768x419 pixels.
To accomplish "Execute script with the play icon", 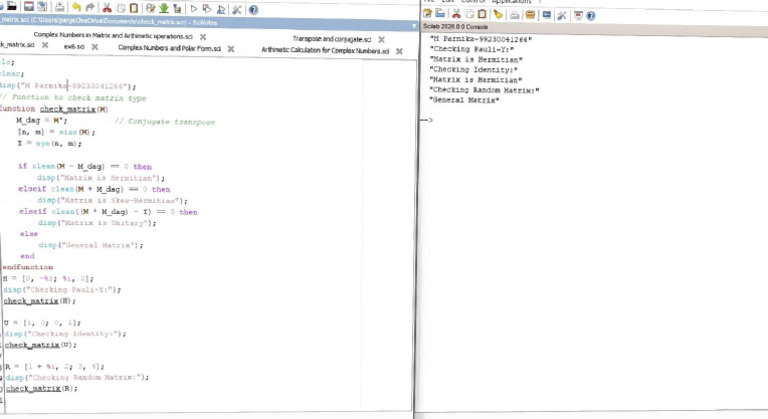I will [193, 9].
